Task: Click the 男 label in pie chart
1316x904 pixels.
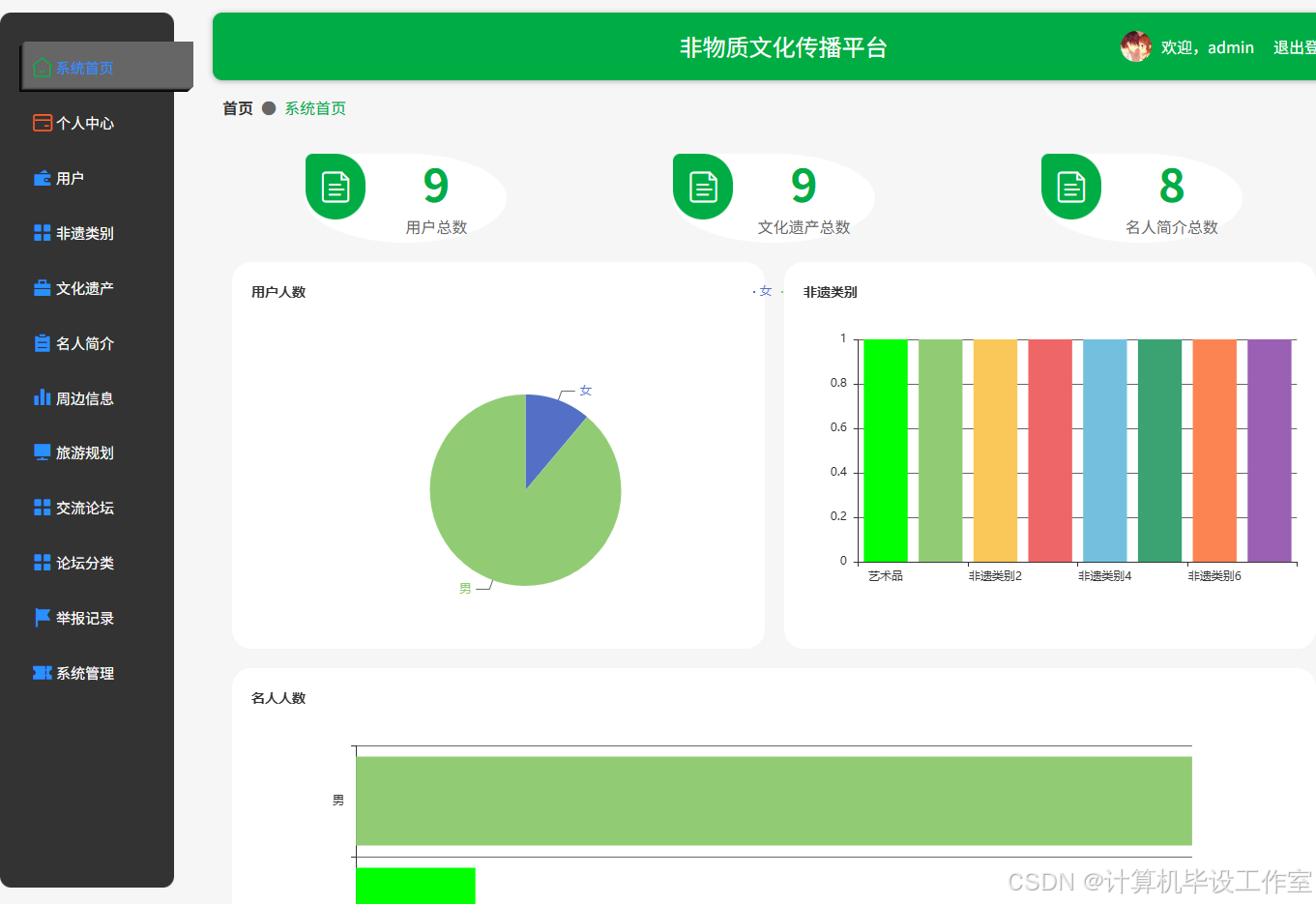Action: tap(465, 588)
